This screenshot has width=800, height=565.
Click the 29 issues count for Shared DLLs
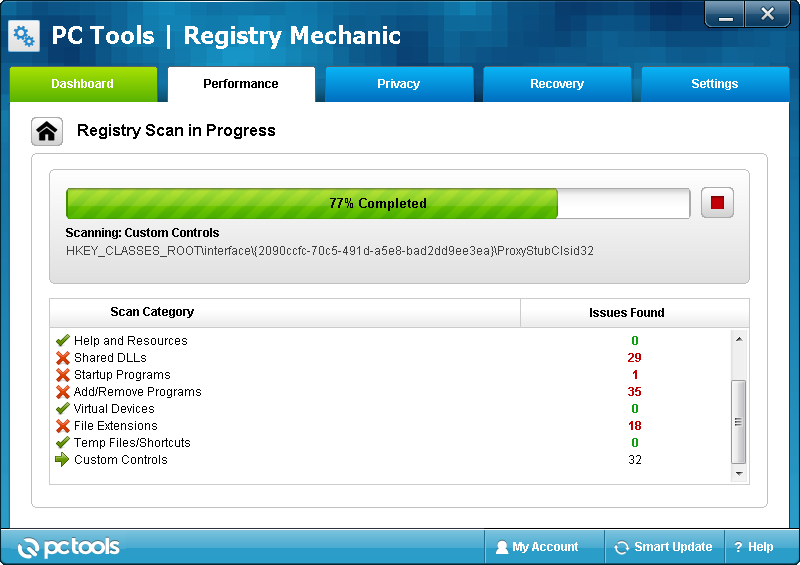[634, 358]
